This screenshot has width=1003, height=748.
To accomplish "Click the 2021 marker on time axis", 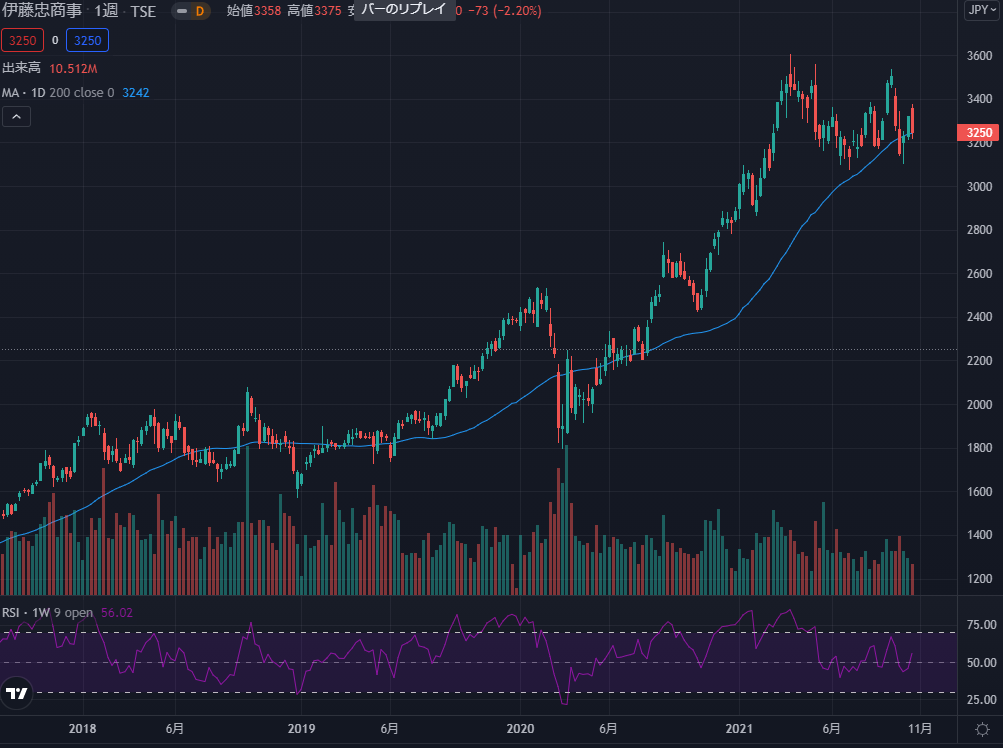I will point(738,728).
